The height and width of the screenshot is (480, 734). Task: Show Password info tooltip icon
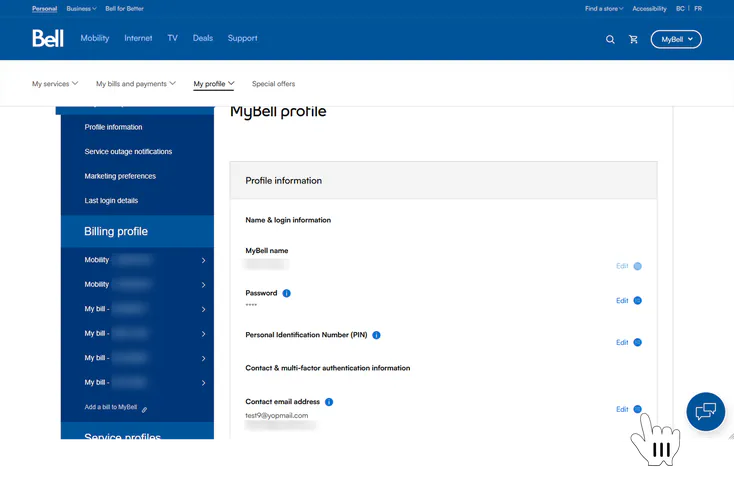click(x=286, y=293)
